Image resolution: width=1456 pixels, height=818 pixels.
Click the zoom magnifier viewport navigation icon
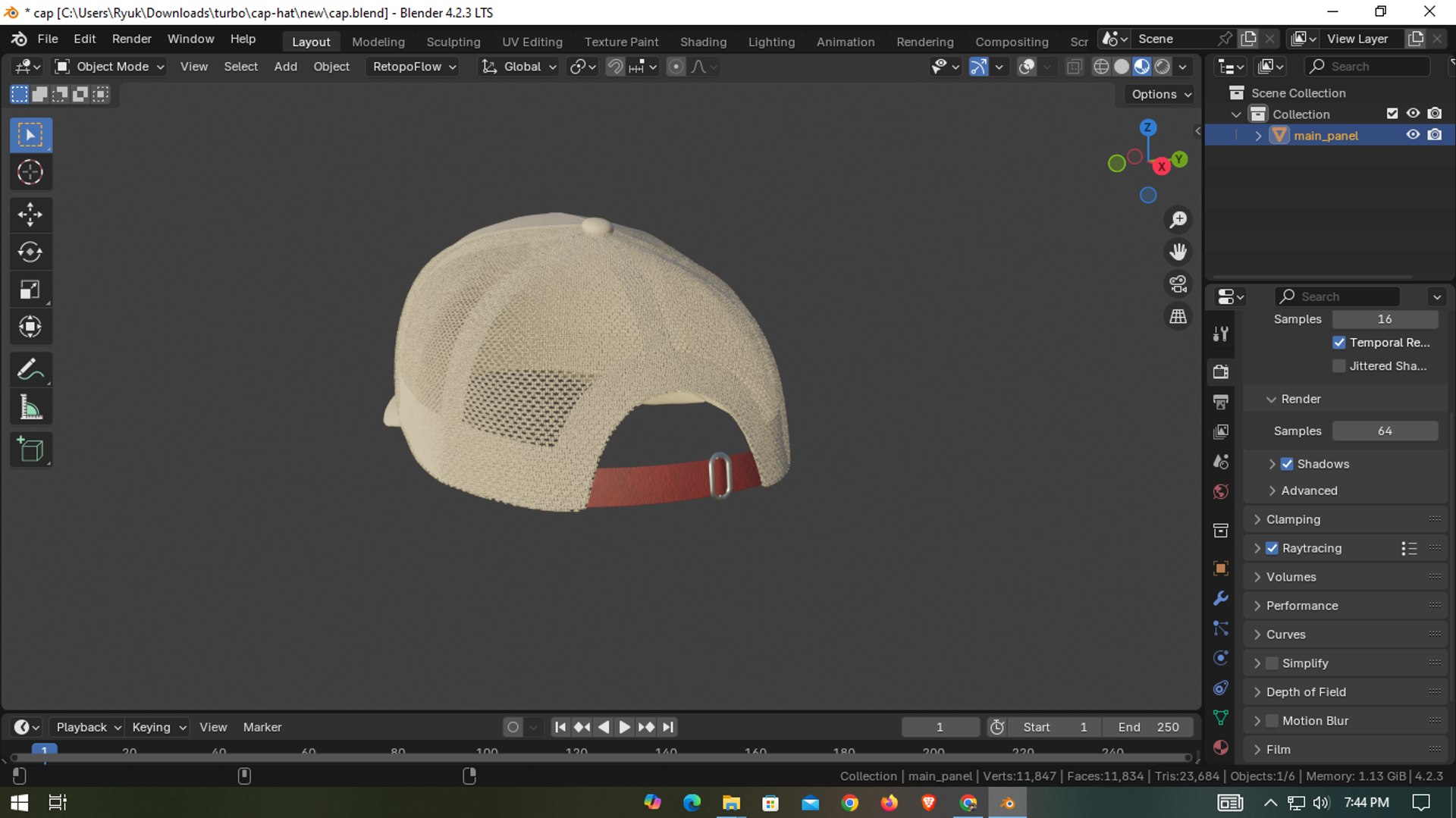coord(1178,220)
